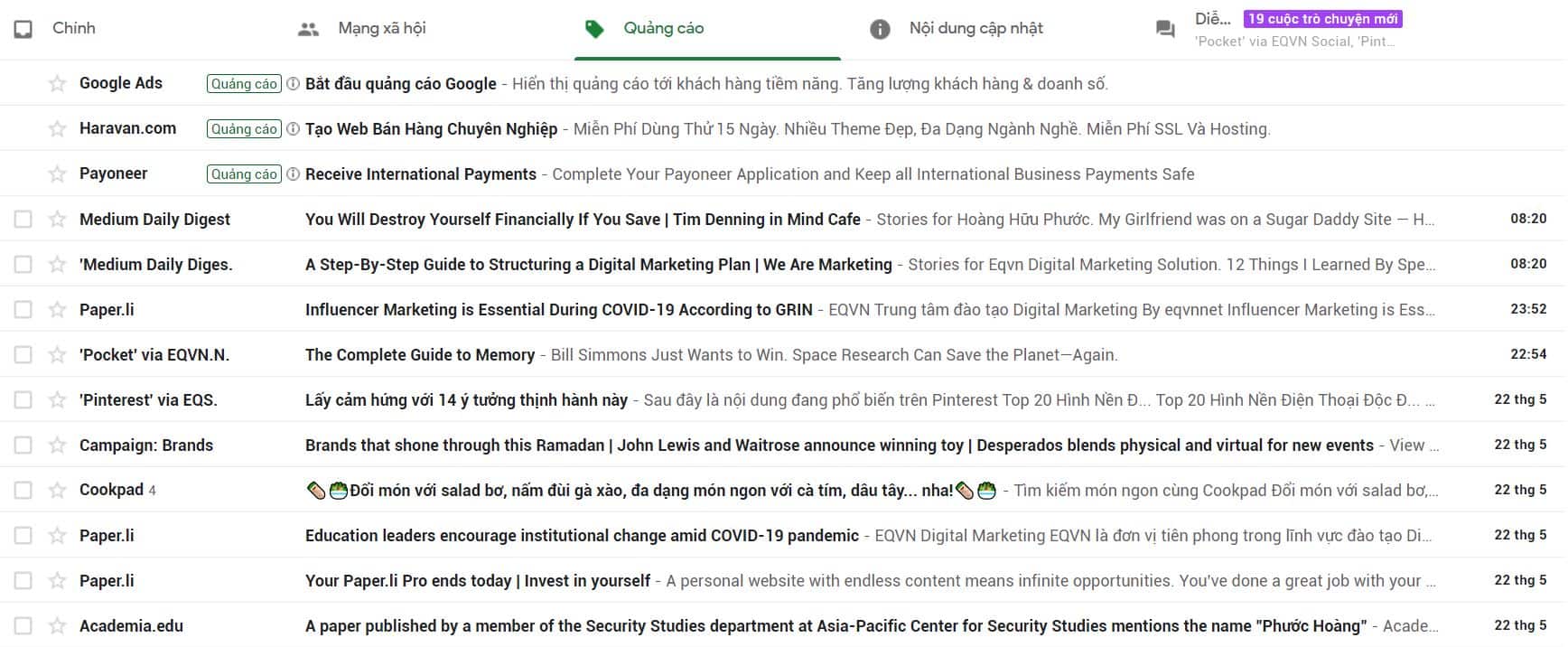
Task: Star the Cookpad email
Action: pyautogui.click(x=57, y=491)
